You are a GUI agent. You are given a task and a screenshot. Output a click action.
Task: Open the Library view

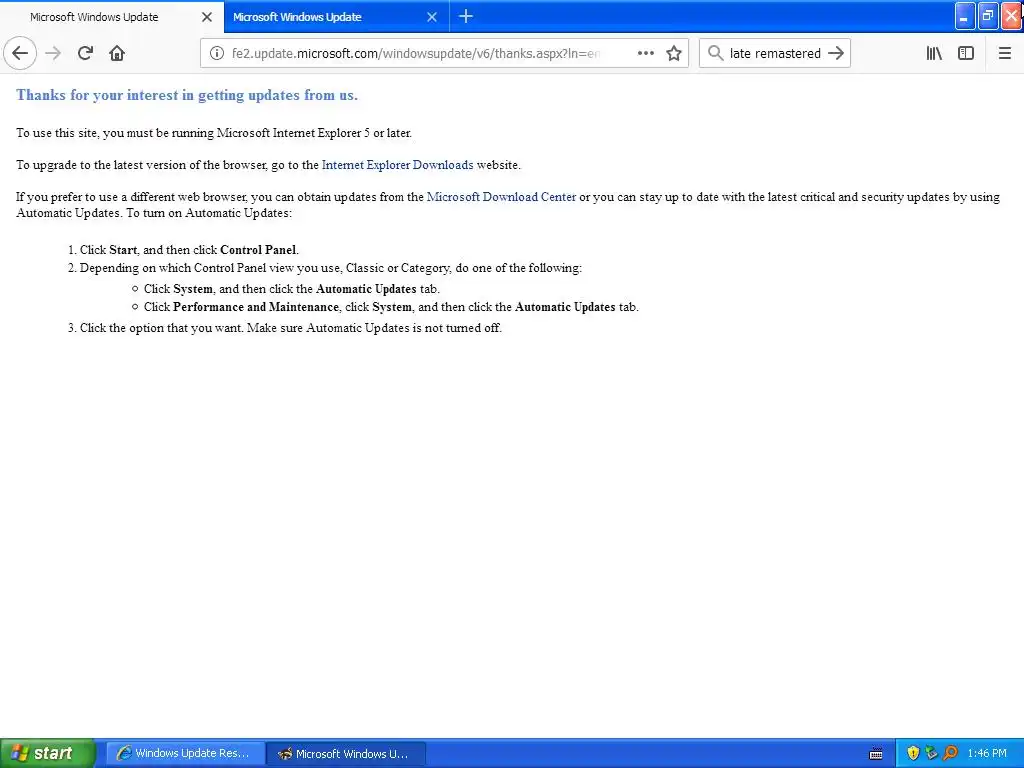point(934,54)
